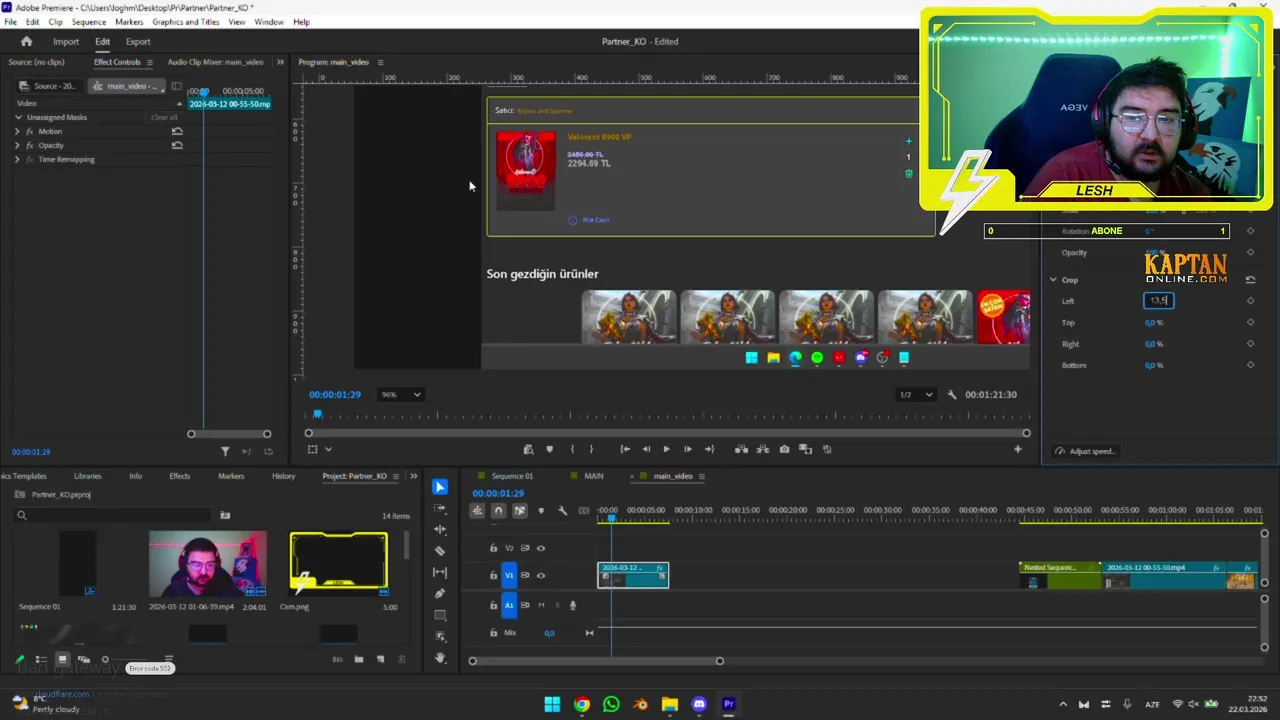Open the playback resolution 1/2 dropdown
This screenshot has height=720, width=1280.
[x=915, y=395]
